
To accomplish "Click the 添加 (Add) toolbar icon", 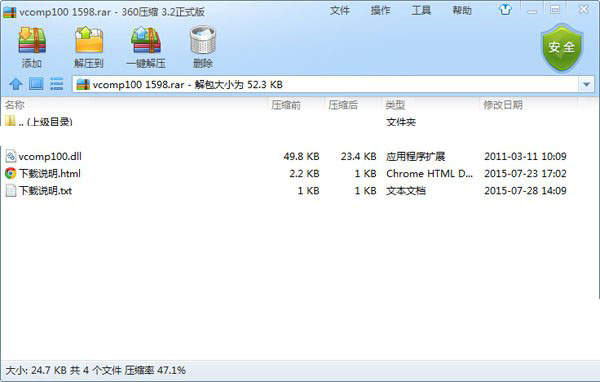I will 32,40.
